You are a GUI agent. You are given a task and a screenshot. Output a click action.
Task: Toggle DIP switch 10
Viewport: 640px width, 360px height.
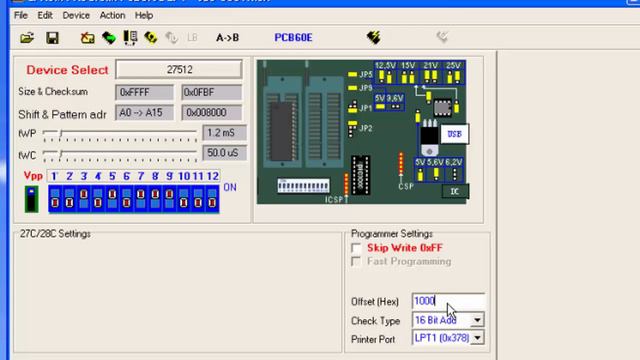pyautogui.click(x=184, y=198)
